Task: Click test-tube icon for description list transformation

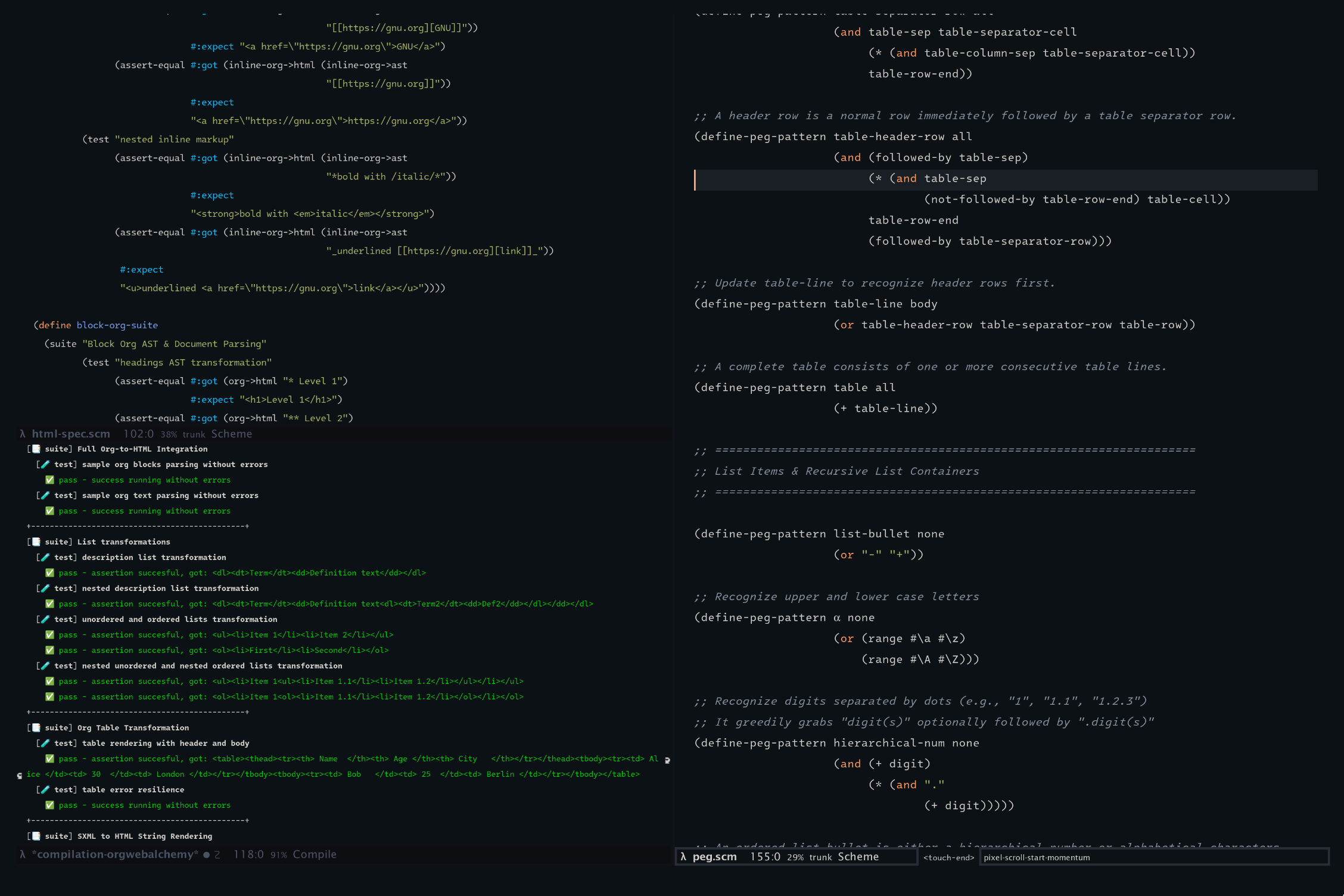Action: 45,558
